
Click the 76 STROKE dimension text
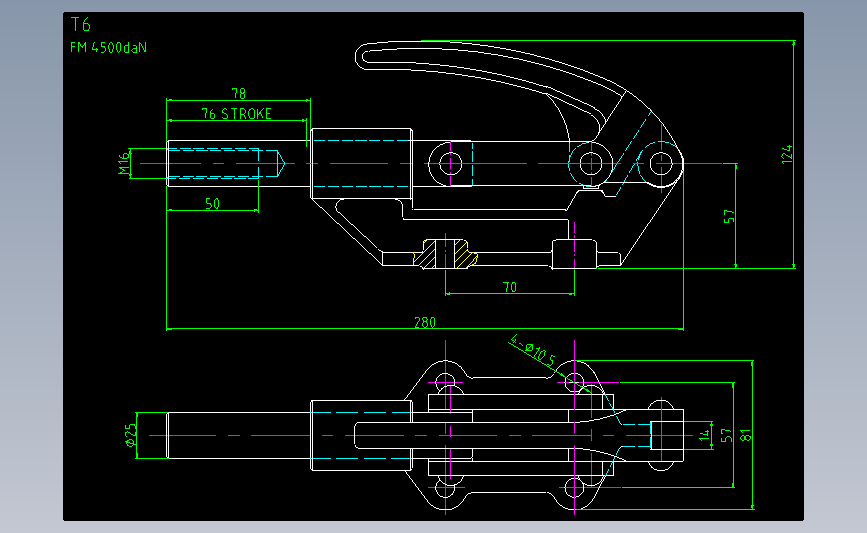coord(236,113)
